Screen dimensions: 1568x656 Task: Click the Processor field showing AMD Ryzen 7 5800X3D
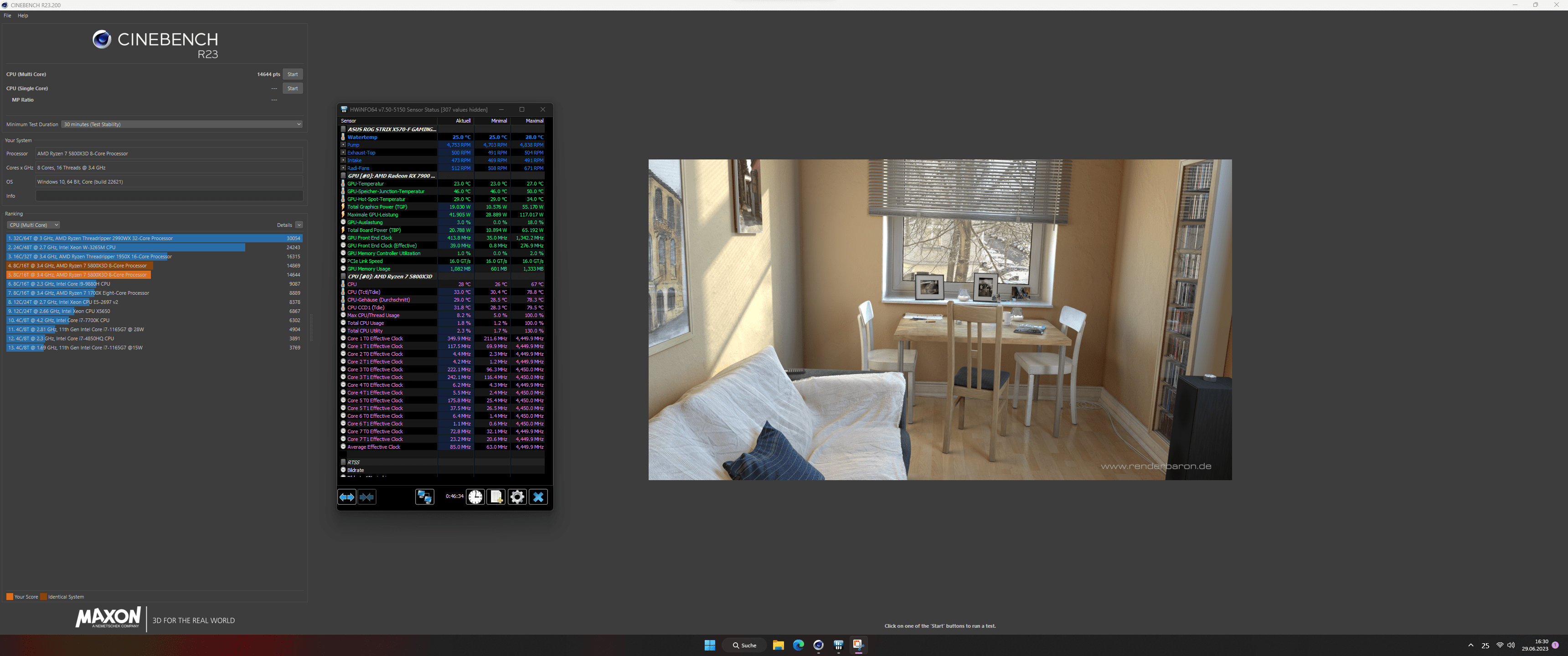point(169,154)
